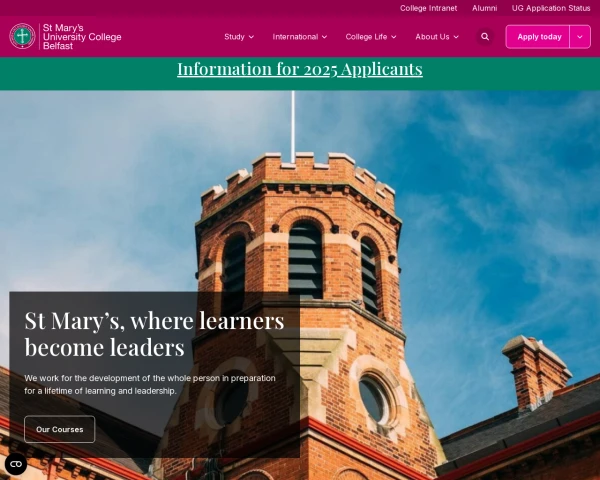Go to the Alumni page
The width and height of the screenshot is (600, 480).
[x=484, y=8]
